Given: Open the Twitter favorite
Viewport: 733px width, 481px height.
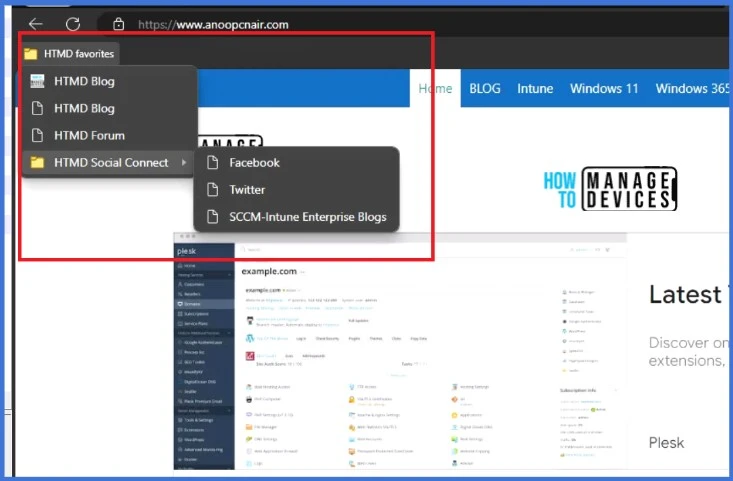Looking at the screenshot, I should pos(296,190).
